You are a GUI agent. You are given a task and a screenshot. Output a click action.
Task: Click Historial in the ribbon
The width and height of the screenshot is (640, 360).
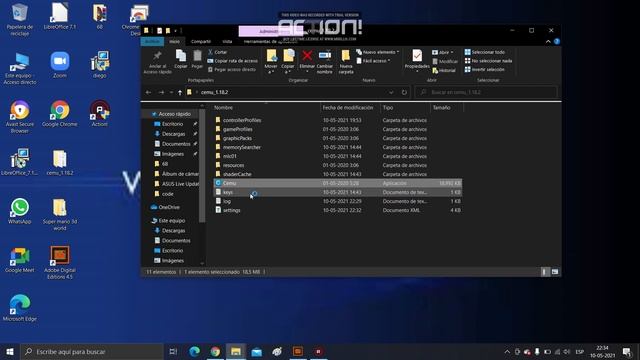tap(444, 70)
